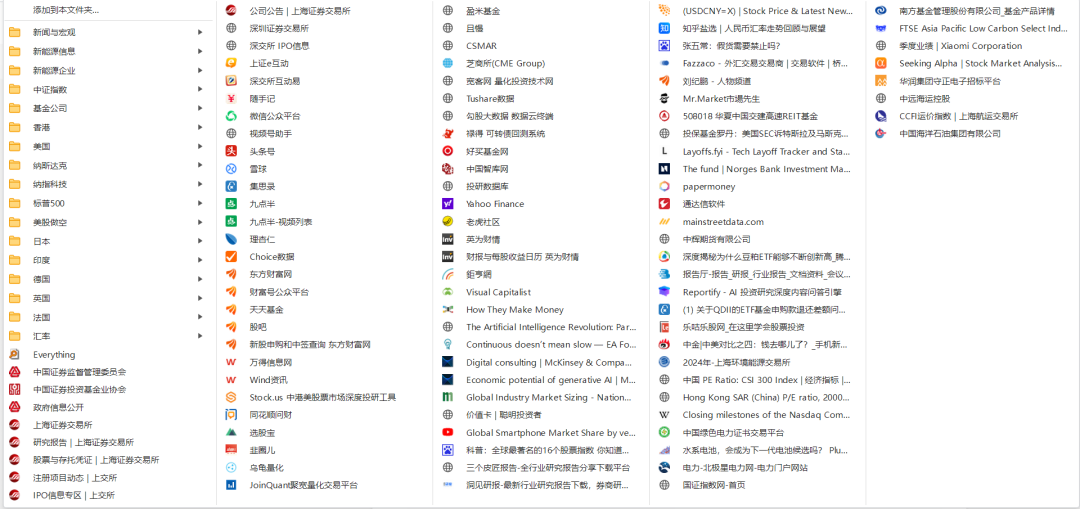This screenshot has width=1080, height=509.
Task: Click the 同花顺问财 favicon
Action: coord(231,415)
